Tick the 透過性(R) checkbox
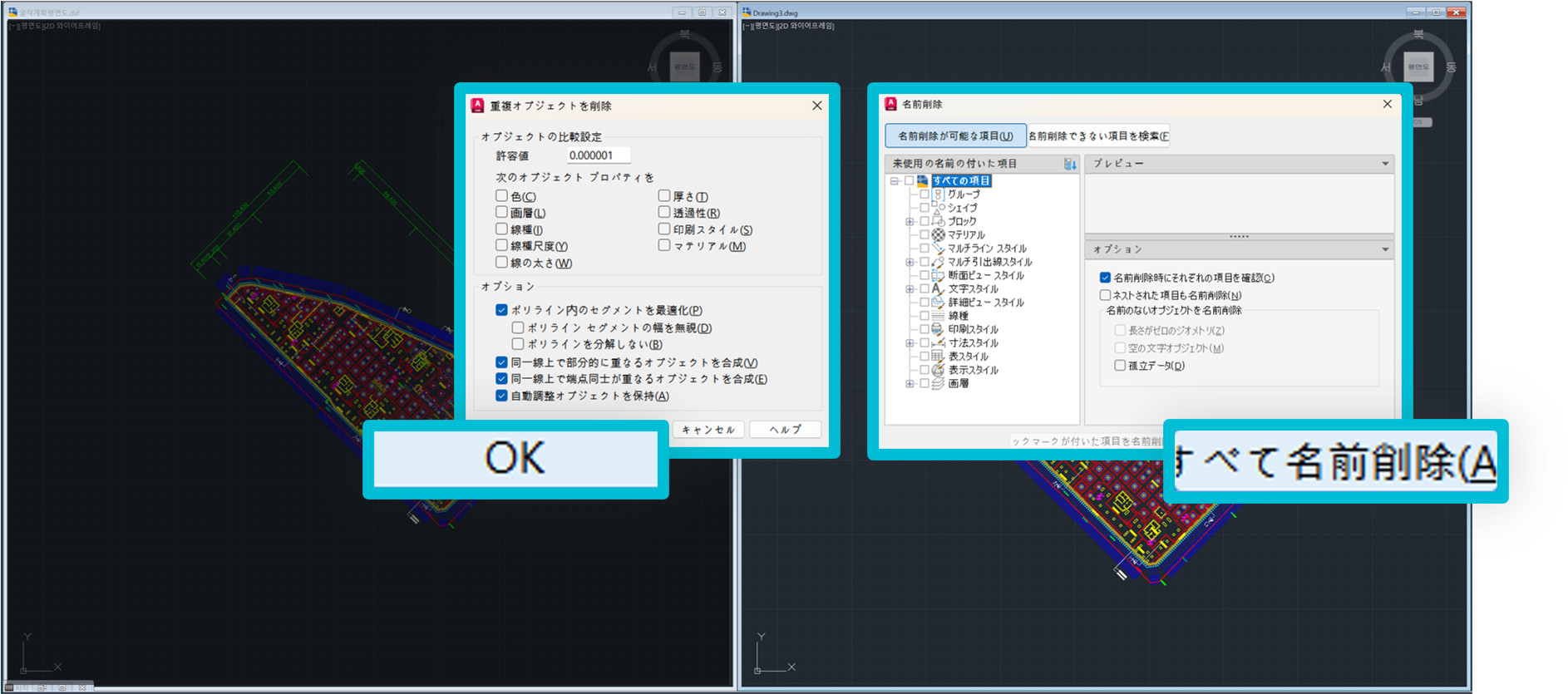This screenshot has width=1568, height=694. tap(663, 213)
